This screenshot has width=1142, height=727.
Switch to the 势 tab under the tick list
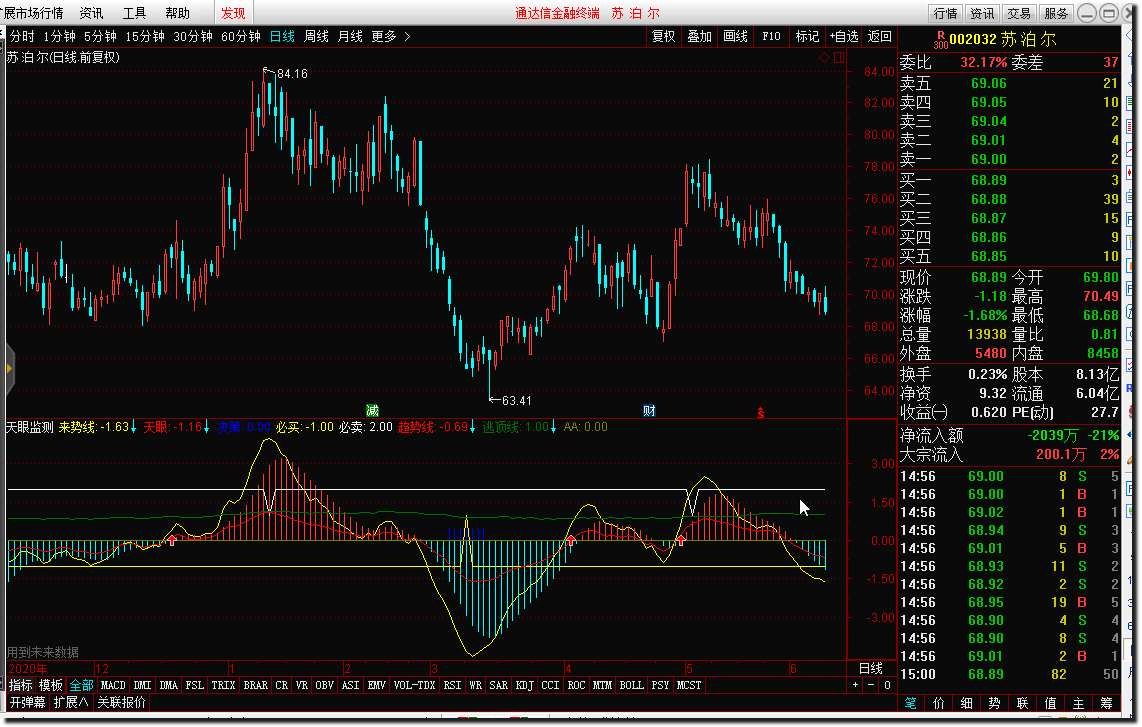994,703
